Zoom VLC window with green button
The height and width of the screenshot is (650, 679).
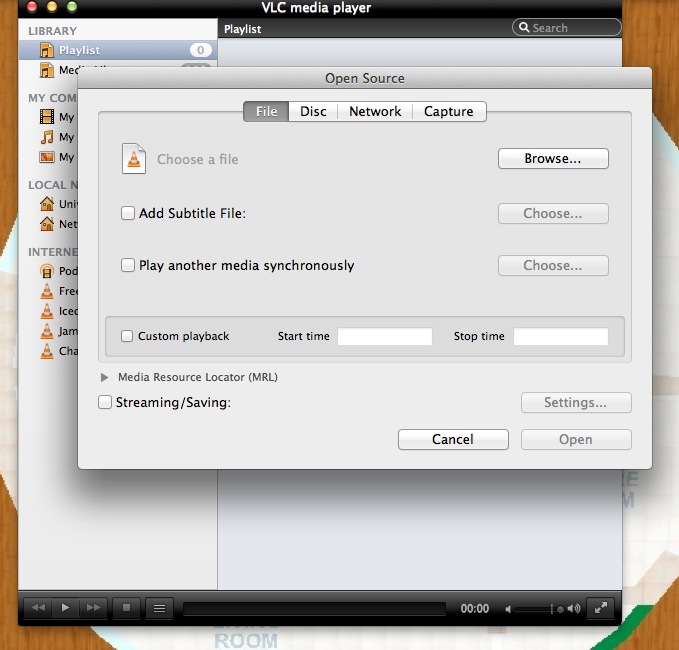coord(72,6)
